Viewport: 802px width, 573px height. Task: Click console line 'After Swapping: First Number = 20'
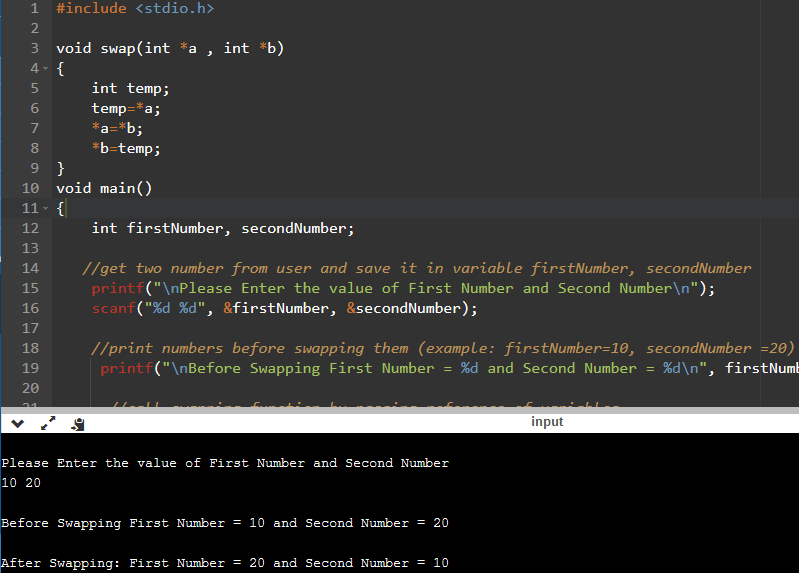coord(225,563)
